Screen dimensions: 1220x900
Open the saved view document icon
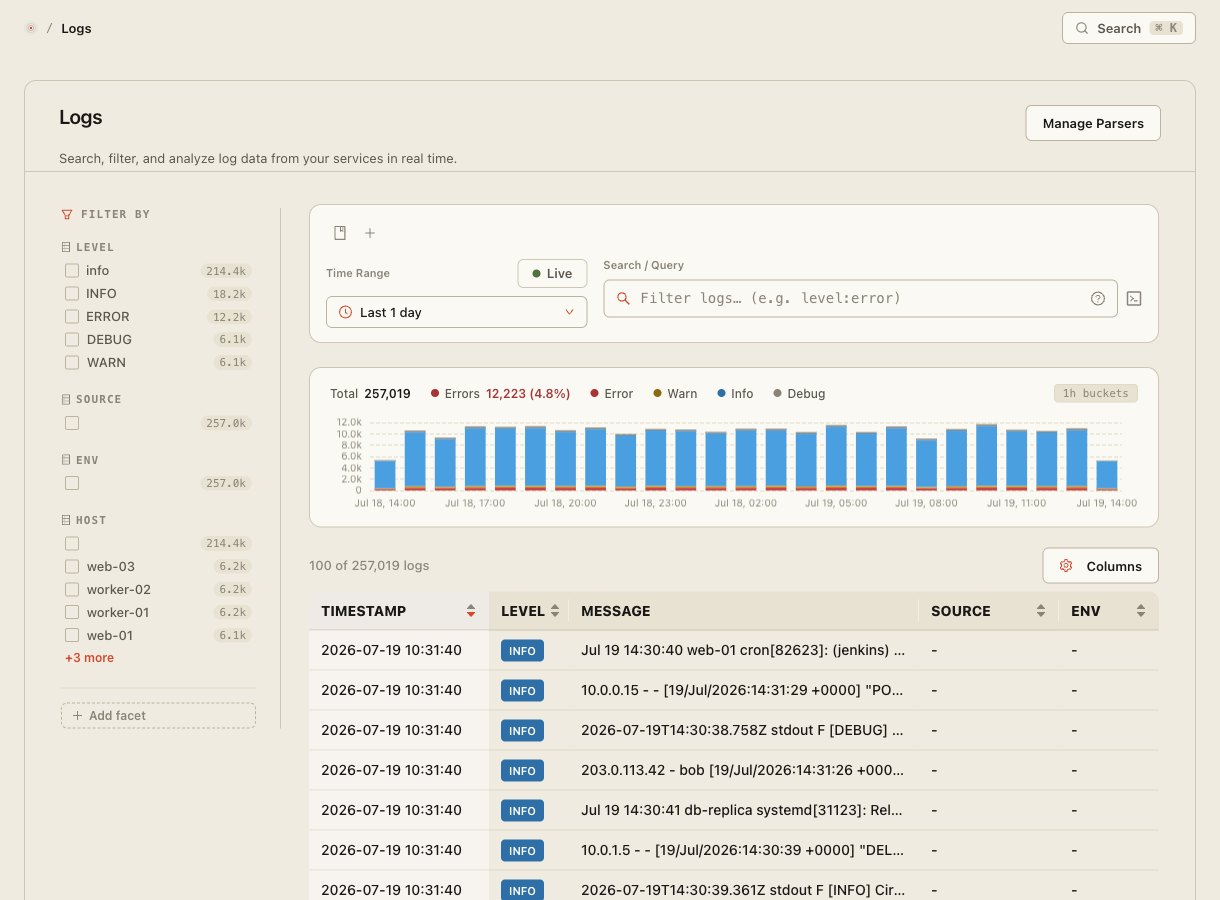(340, 233)
